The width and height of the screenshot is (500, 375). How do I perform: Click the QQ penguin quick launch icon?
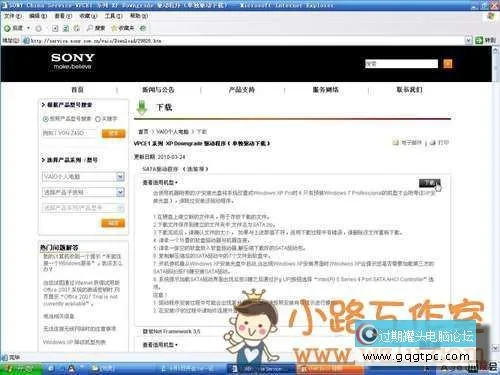[71, 369]
